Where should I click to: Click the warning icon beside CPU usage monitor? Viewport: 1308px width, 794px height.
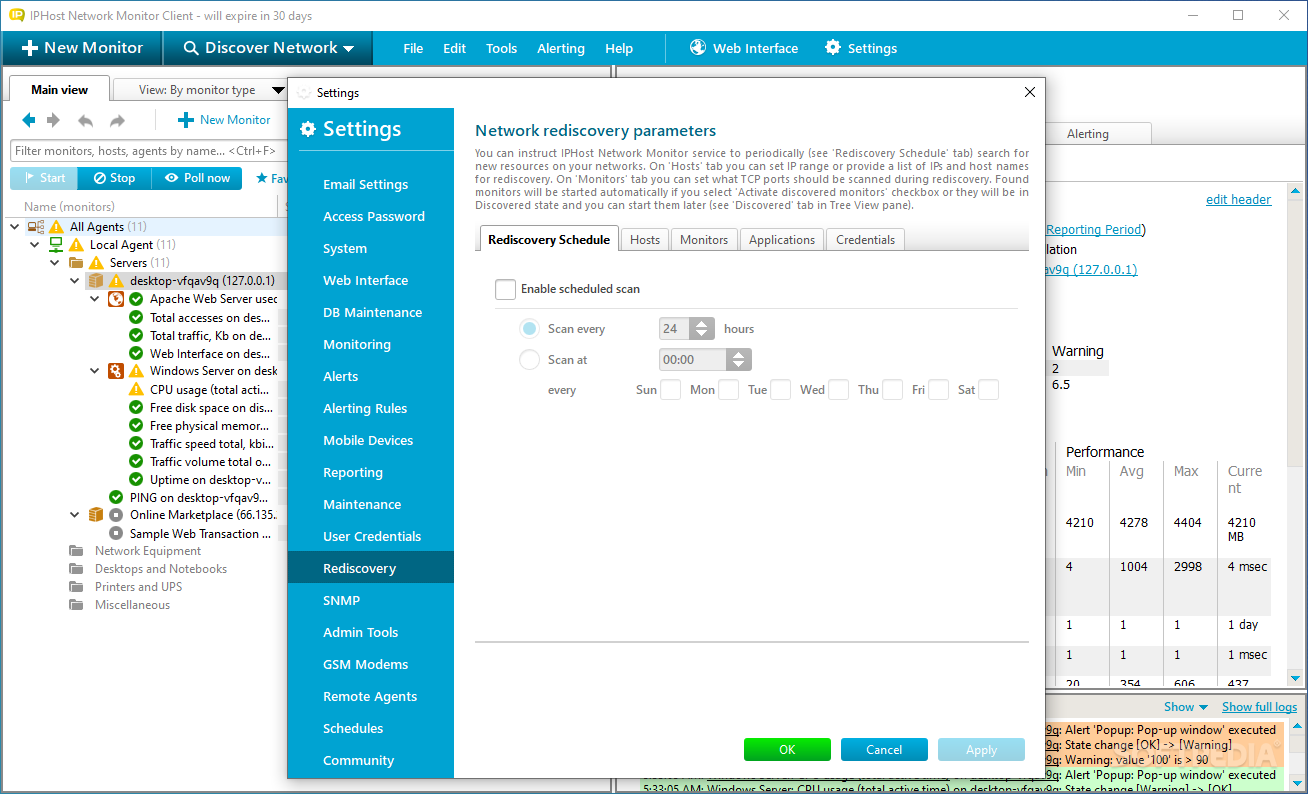pyautogui.click(x=136, y=389)
